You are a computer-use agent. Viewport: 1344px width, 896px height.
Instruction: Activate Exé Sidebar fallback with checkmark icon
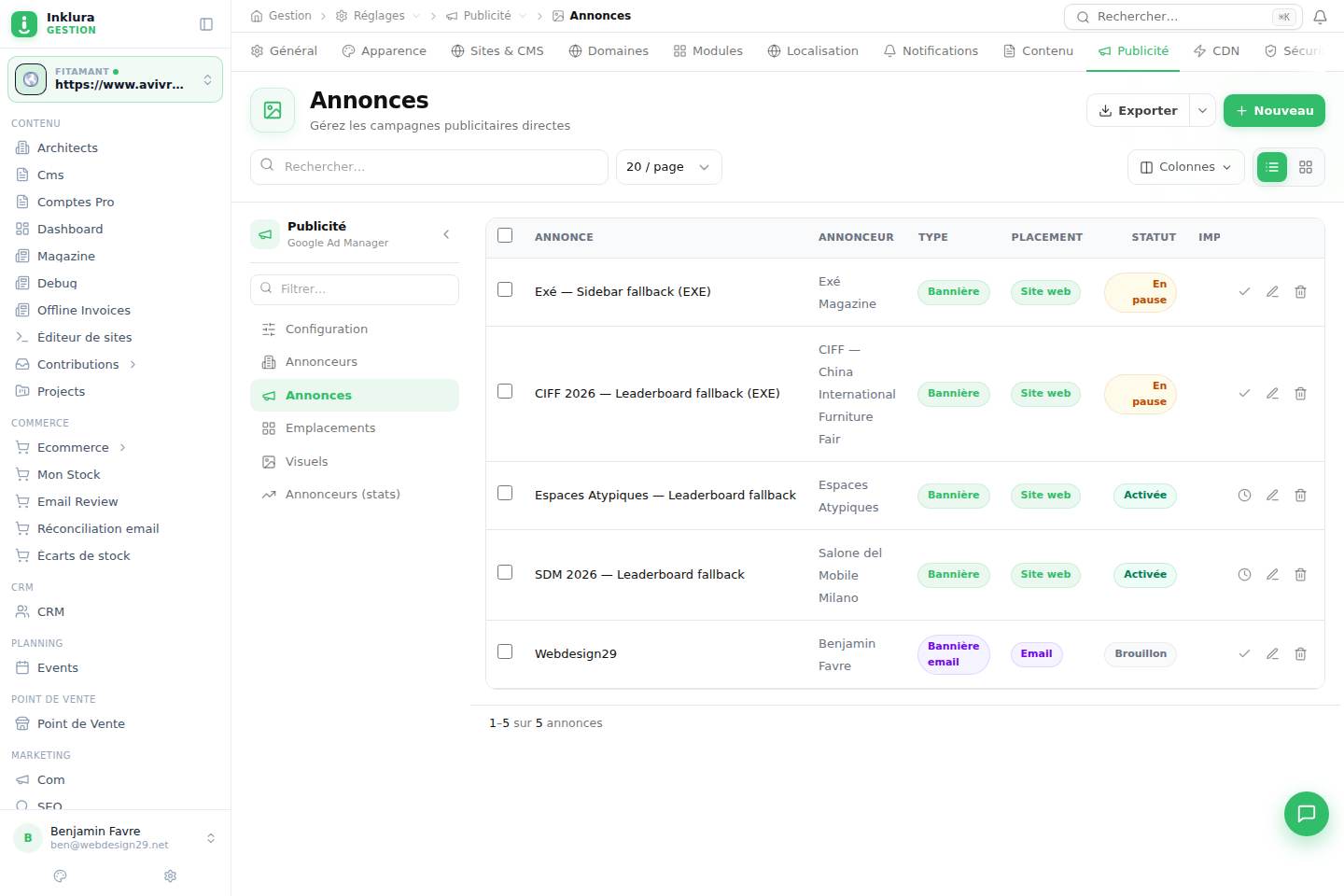[1244, 292]
